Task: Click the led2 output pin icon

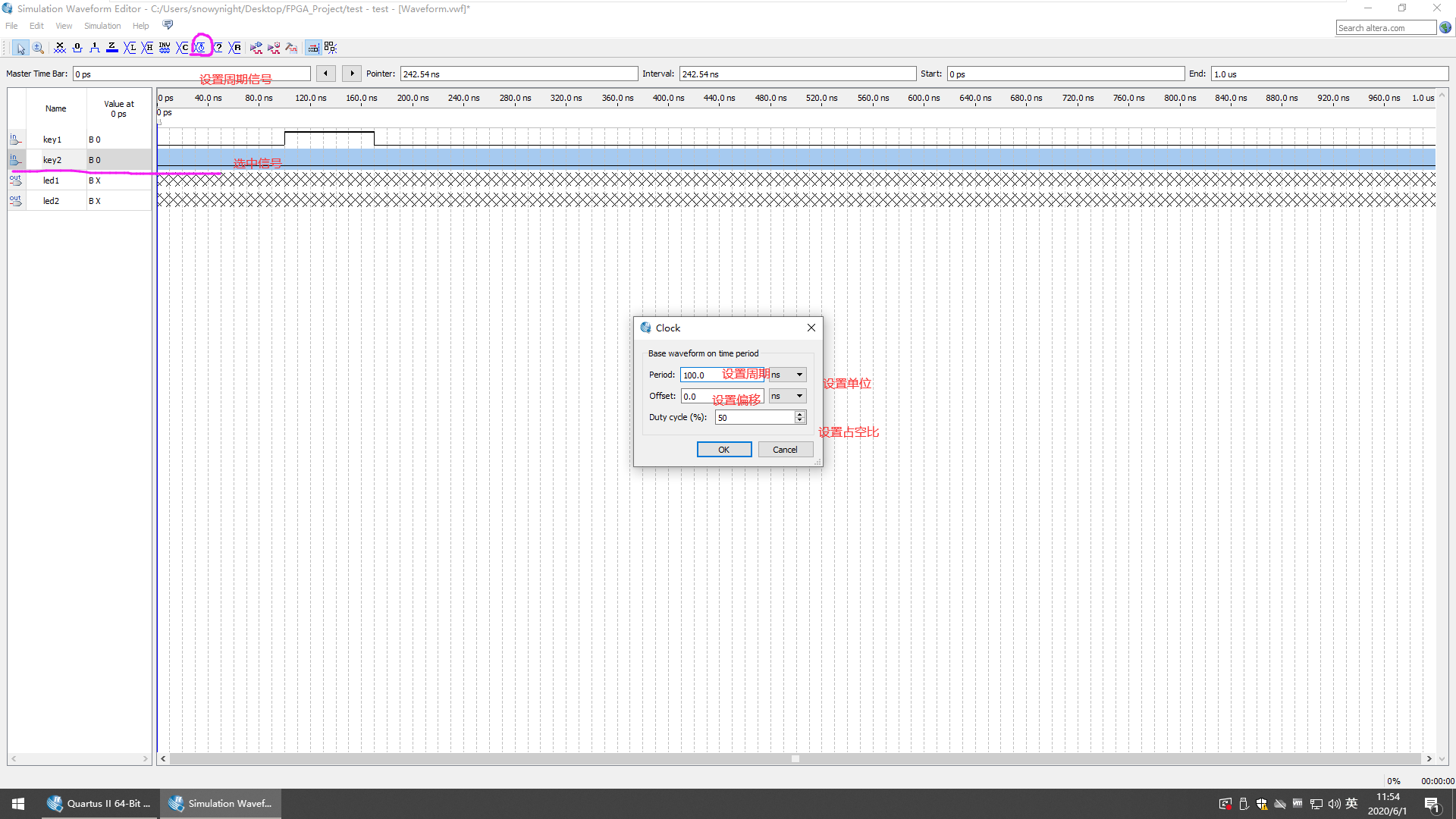Action: (16, 201)
